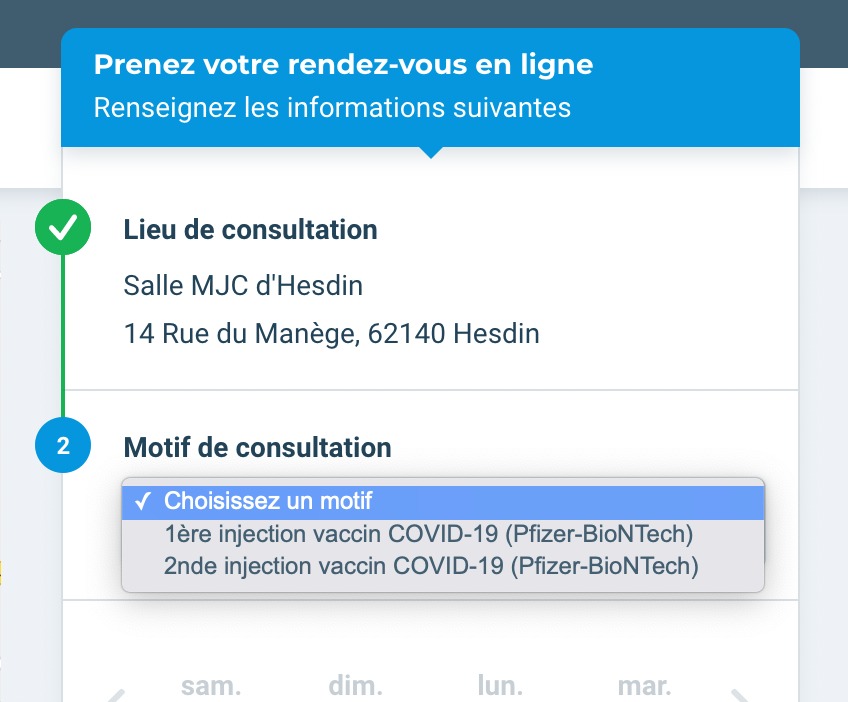848x702 pixels.
Task: Click the "Prenez votre rendez-vous en ligne" title
Action: coord(343,65)
